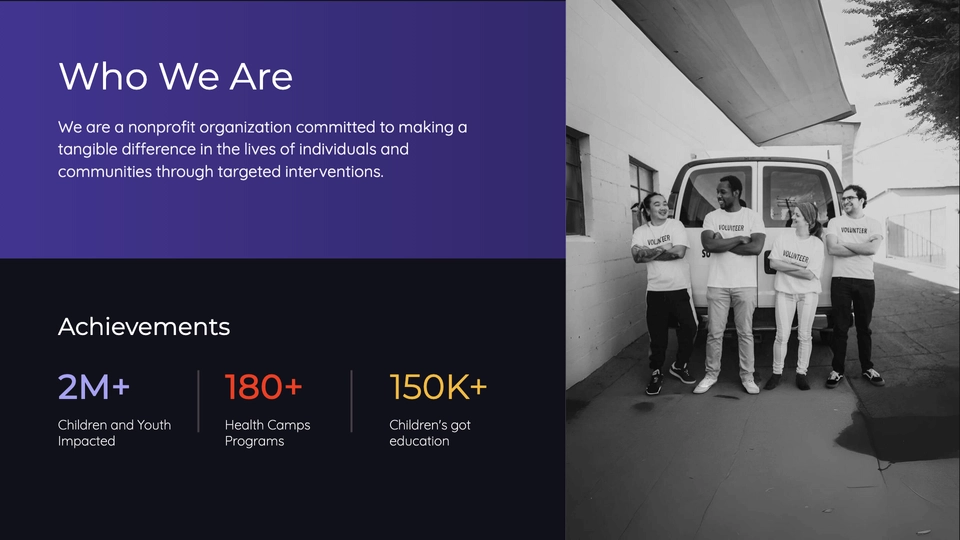Click the 'Children and Youth Impacted' label
This screenshot has height=540, width=960.
pos(114,433)
